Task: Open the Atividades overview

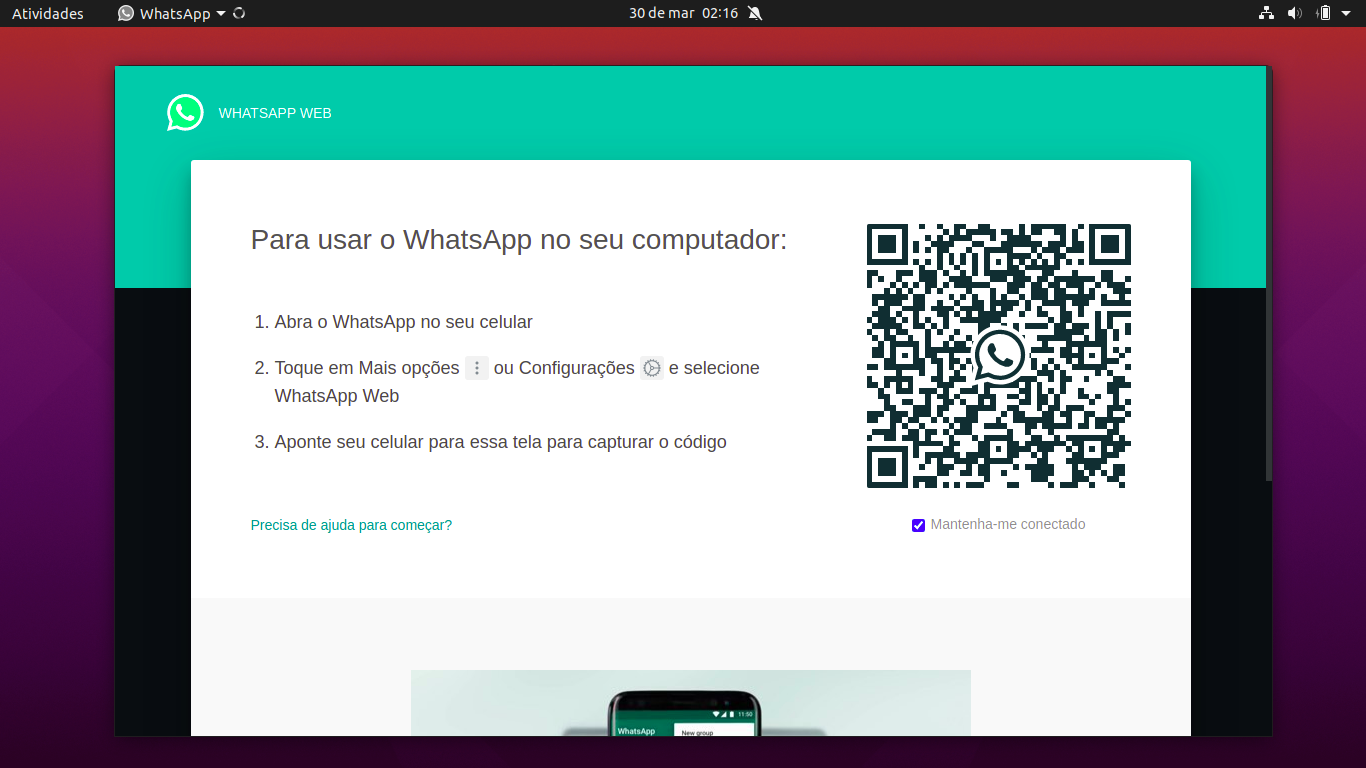Action: pos(48,13)
